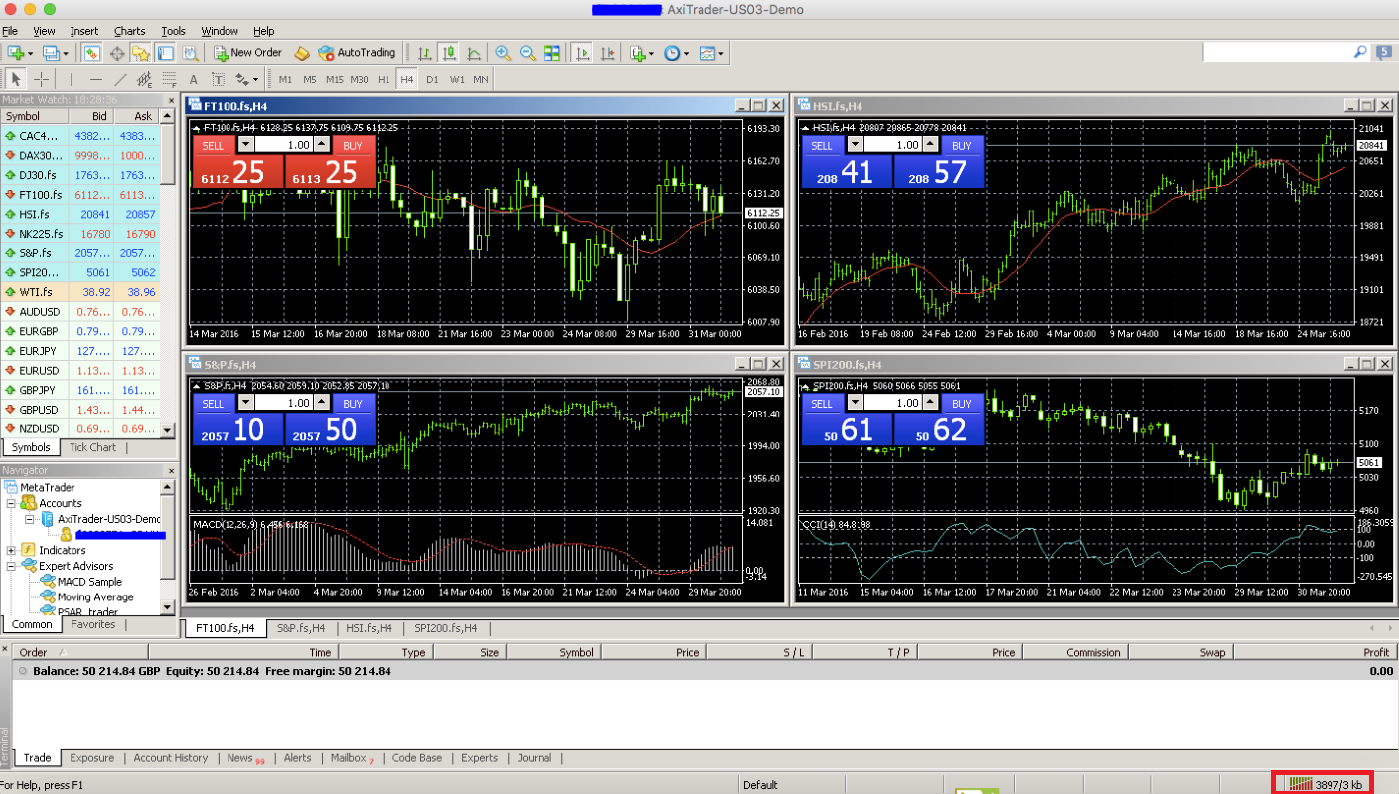Click the Tile Windows icon
This screenshot has height=794, width=1399.
[x=552, y=53]
